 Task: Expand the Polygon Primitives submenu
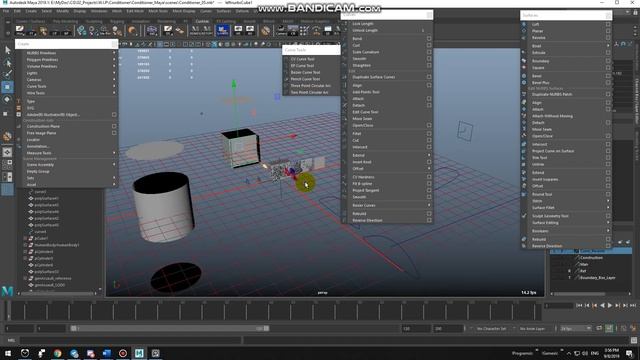click(x=114, y=60)
